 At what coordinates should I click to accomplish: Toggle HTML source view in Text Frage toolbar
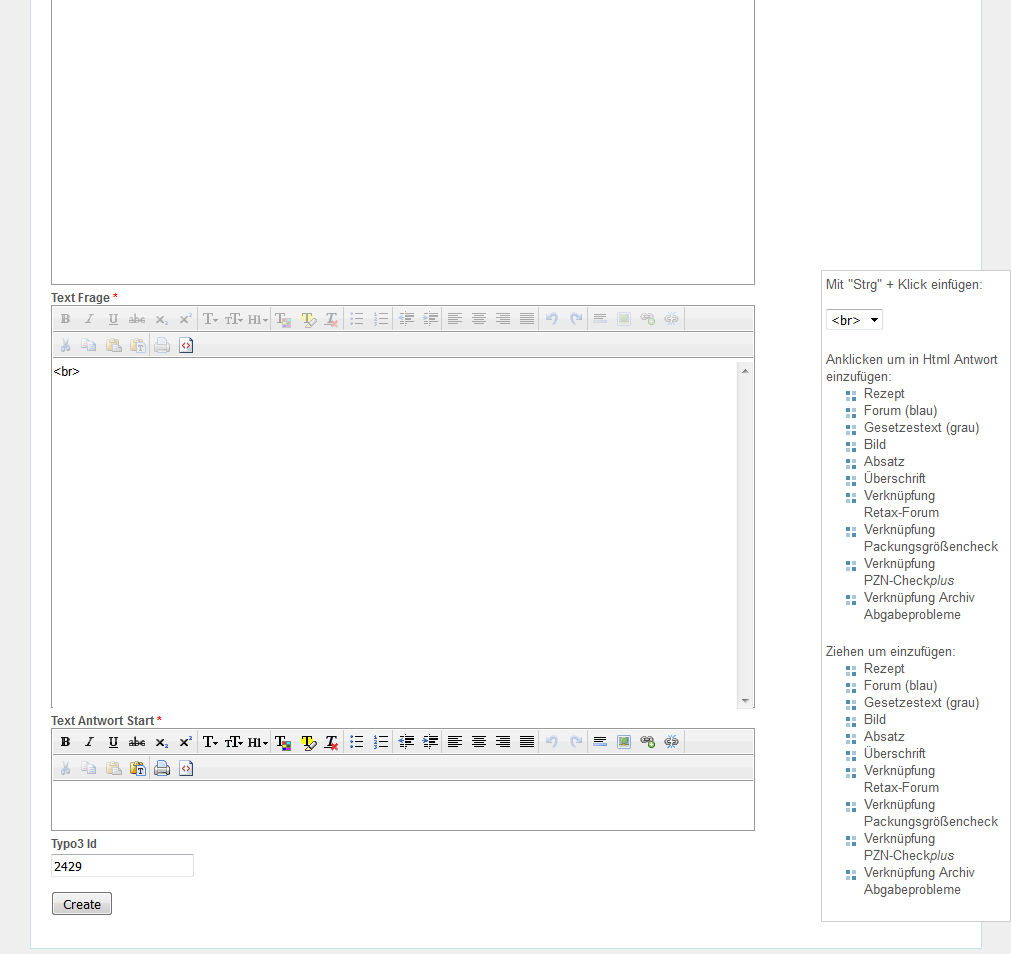click(x=186, y=346)
